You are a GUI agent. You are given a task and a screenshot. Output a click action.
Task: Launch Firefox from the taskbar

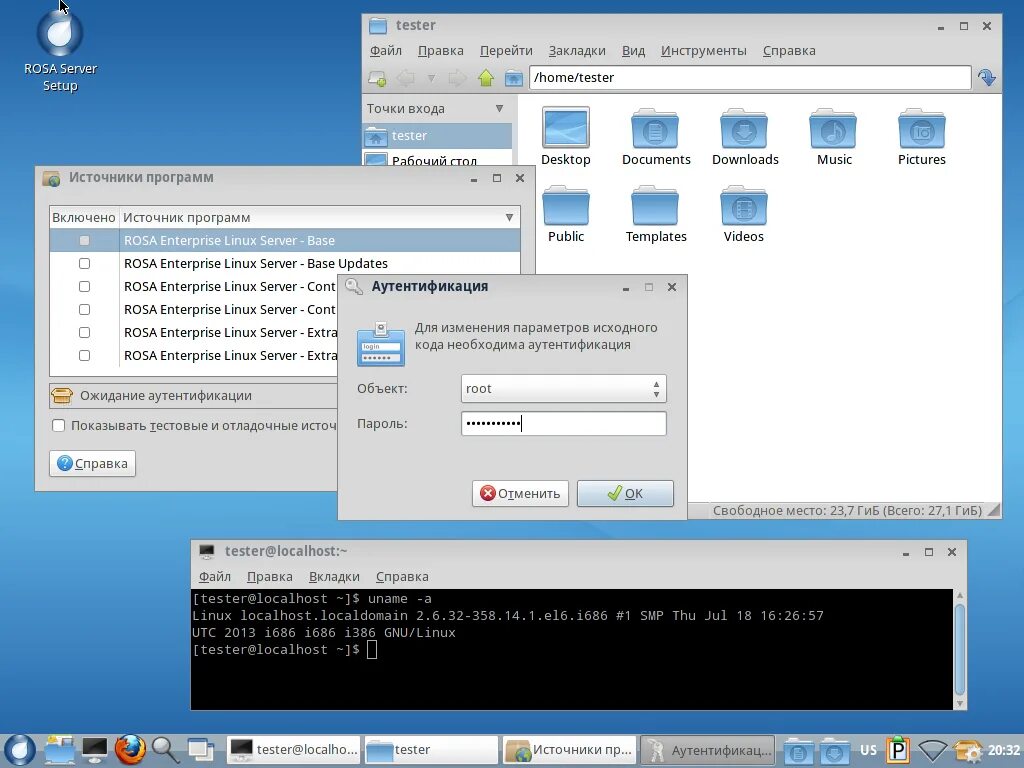[x=130, y=750]
